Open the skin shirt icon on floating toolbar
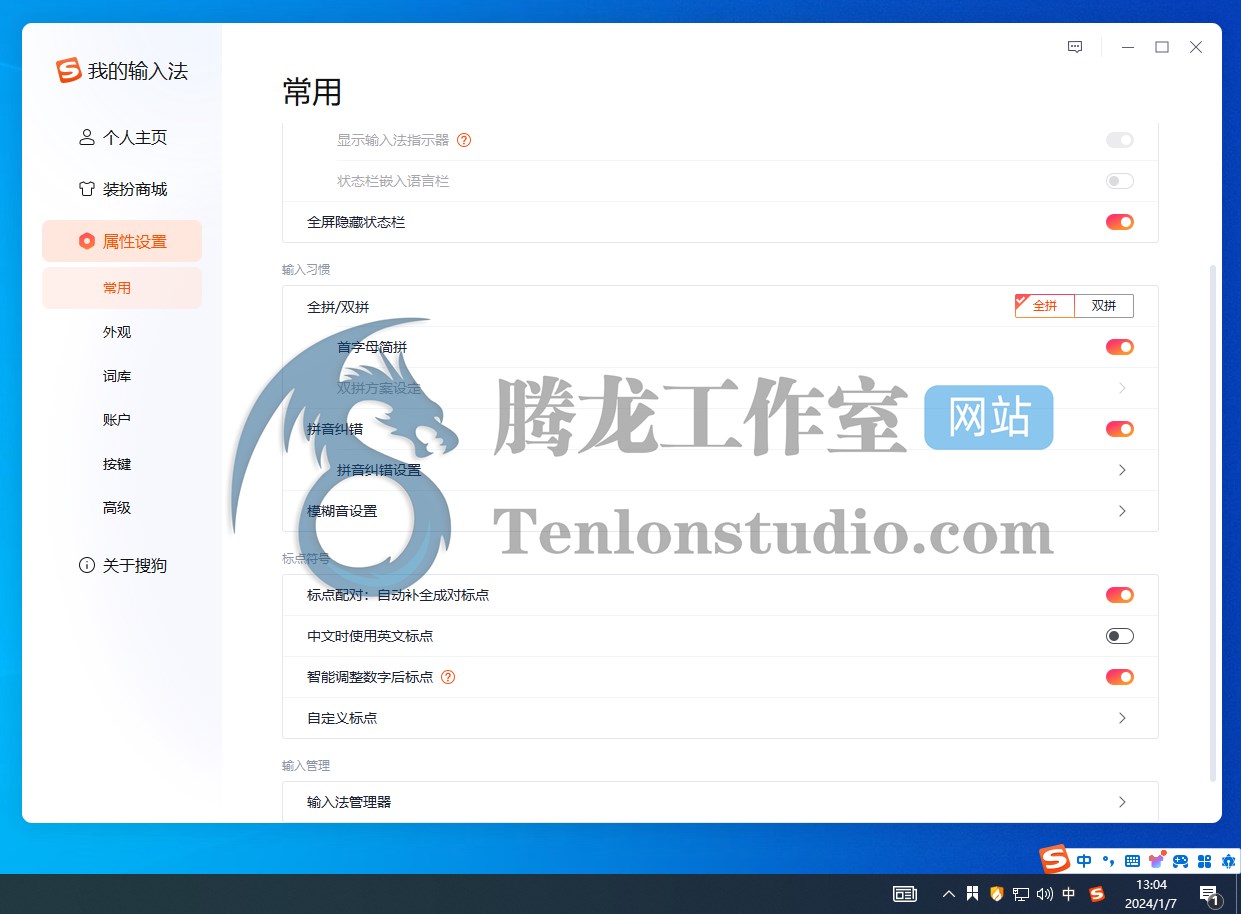 [1157, 860]
